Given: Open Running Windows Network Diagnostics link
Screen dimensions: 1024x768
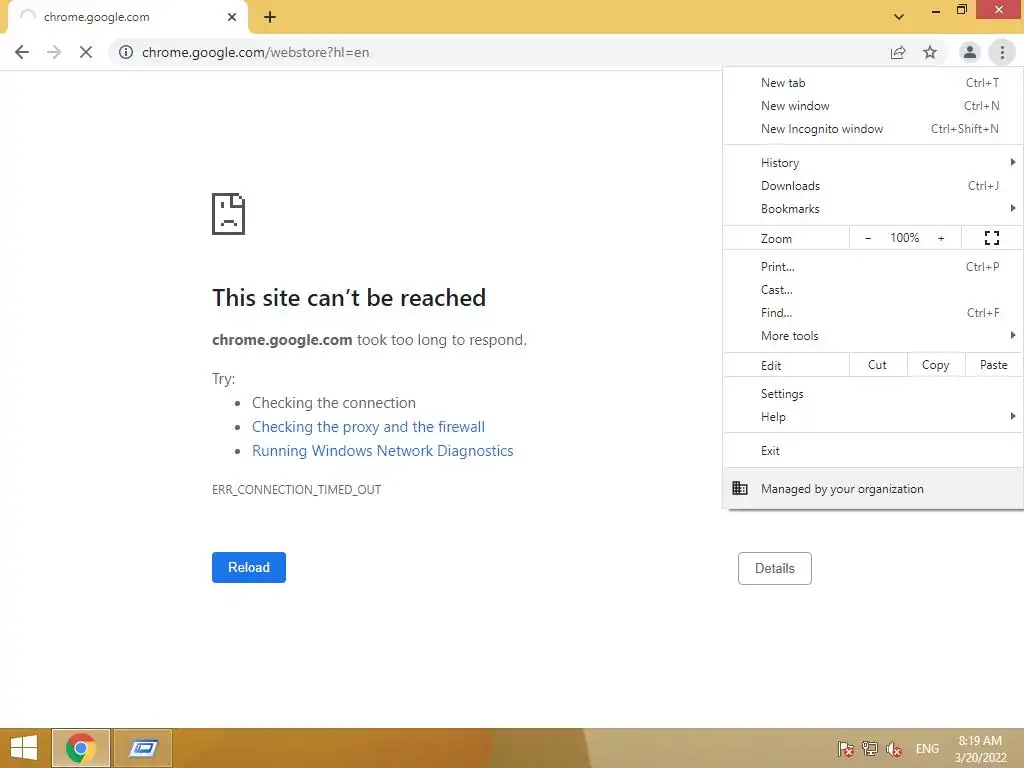Looking at the screenshot, I should coord(383,451).
